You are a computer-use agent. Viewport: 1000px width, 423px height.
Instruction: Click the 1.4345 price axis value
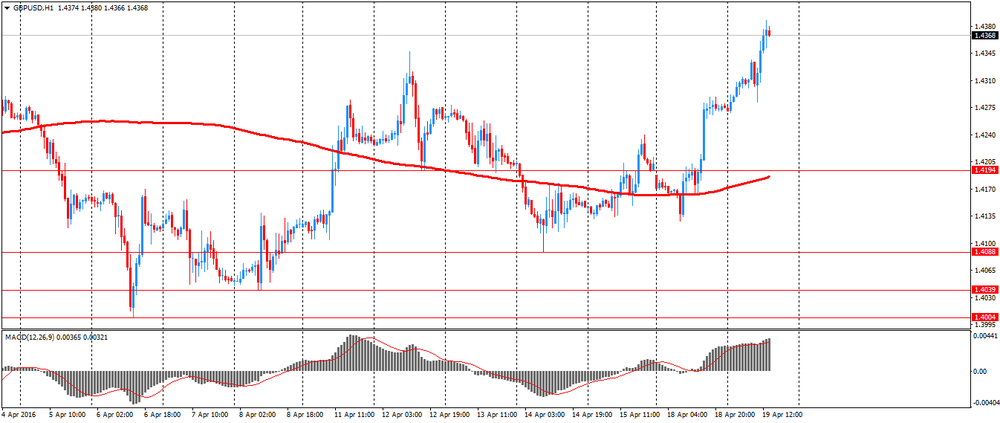coord(983,54)
